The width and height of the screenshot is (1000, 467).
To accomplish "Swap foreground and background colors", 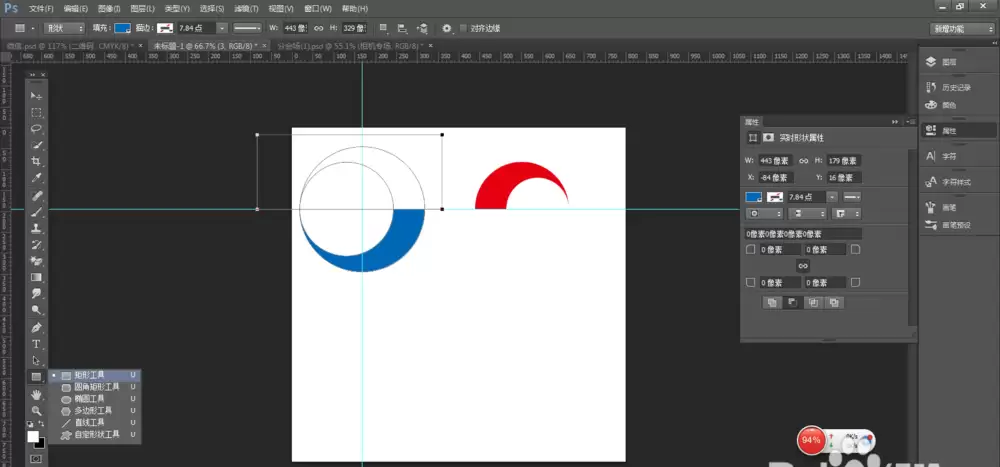I will [x=42, y=424].
